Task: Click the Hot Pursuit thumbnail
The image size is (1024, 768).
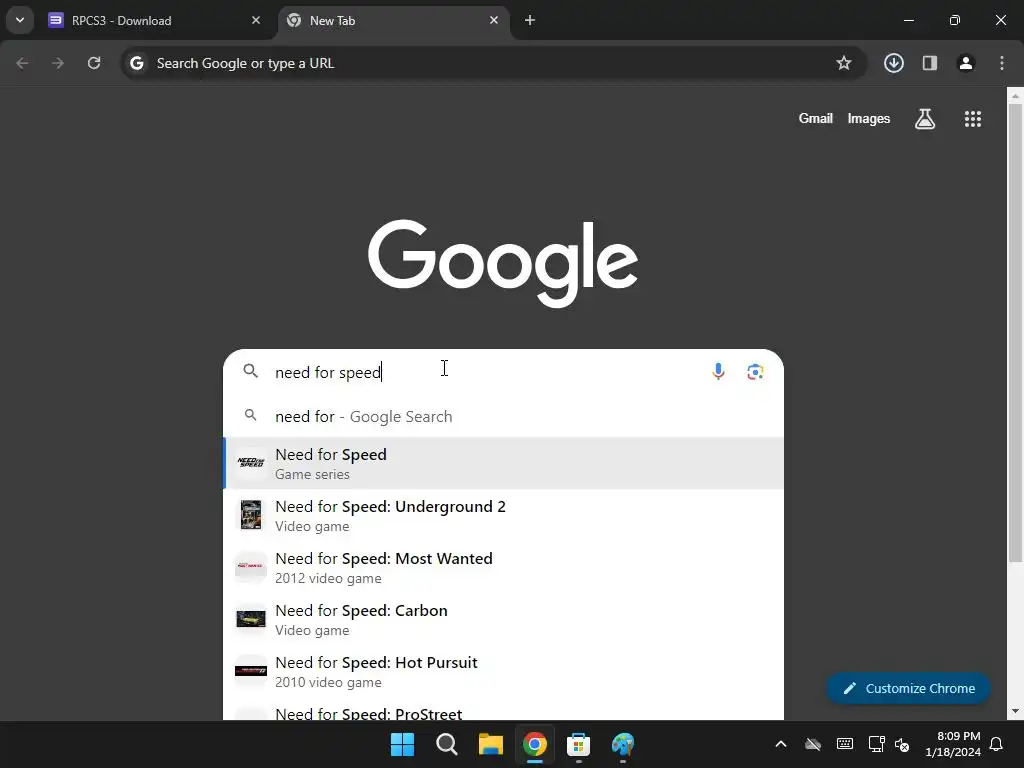Action: pyautogui.click(x=251, y=671)
